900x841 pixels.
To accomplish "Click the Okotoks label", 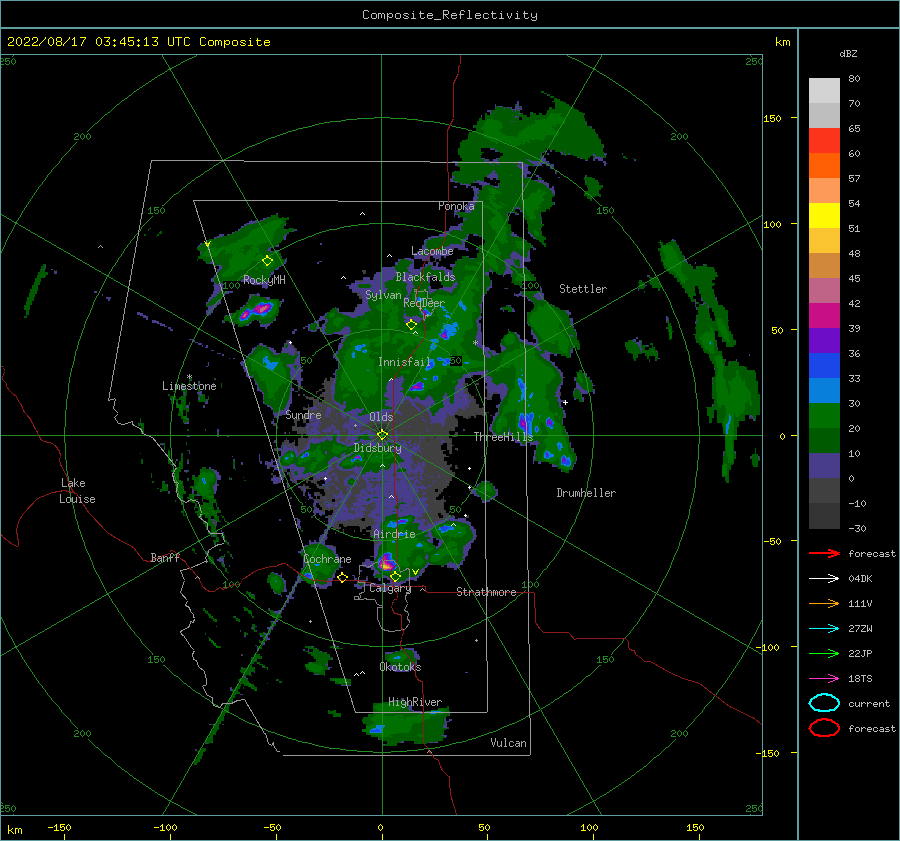I will pyautogui.click(x=400, y=667).
